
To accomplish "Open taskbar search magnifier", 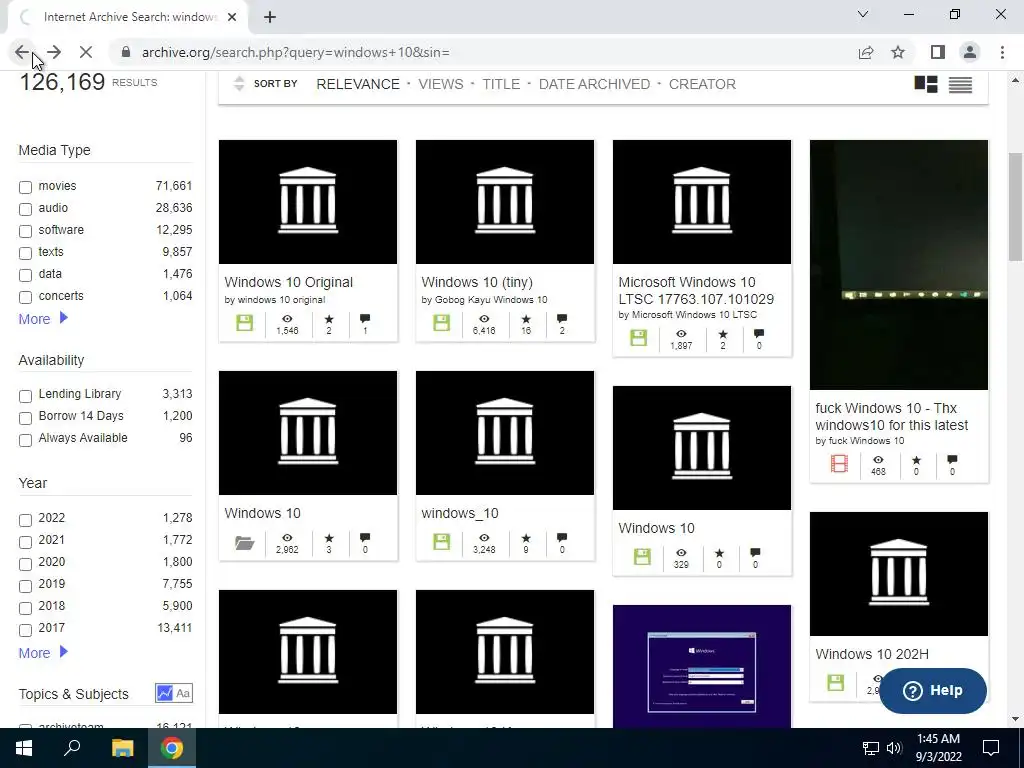I will pos(72,748).
